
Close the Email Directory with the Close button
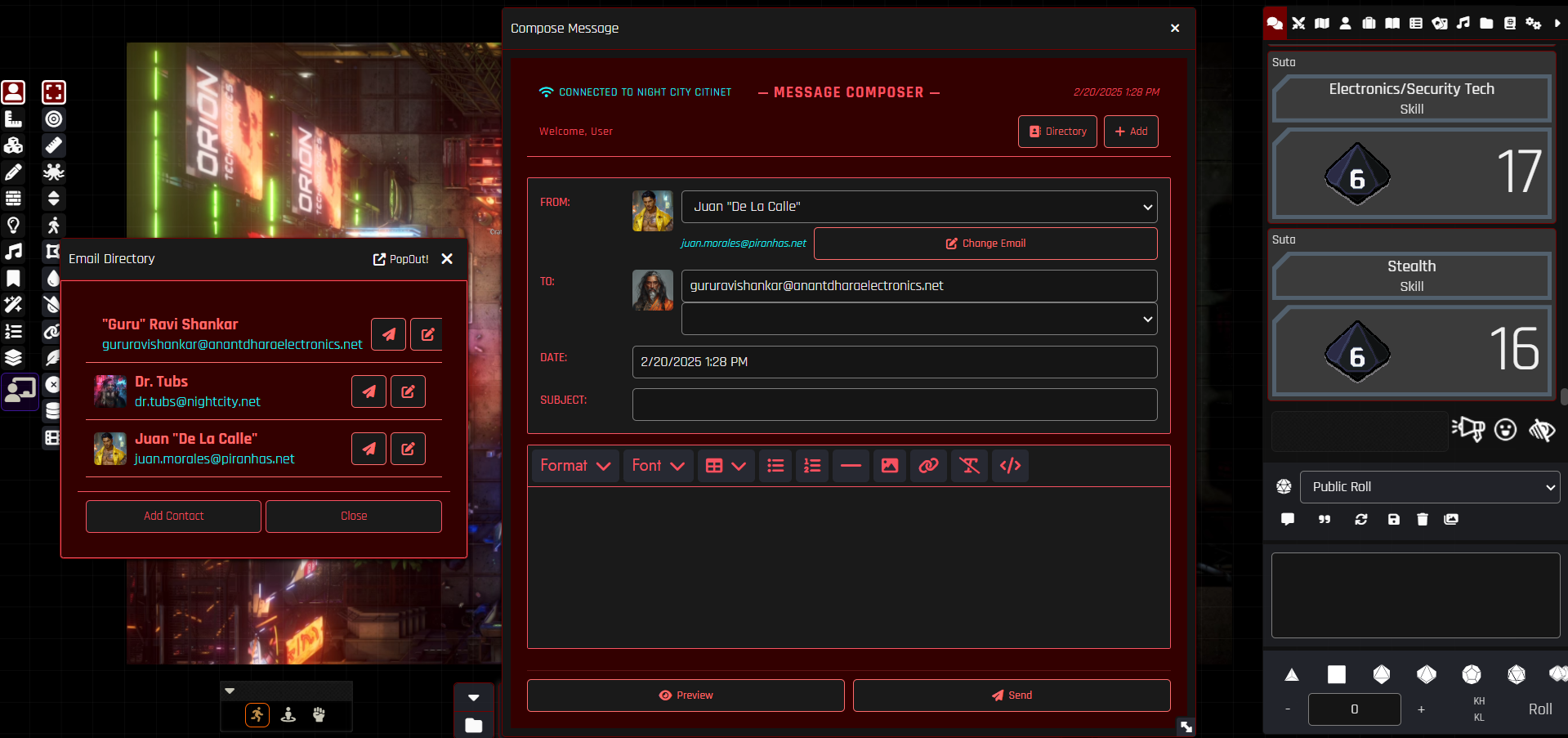354,517
